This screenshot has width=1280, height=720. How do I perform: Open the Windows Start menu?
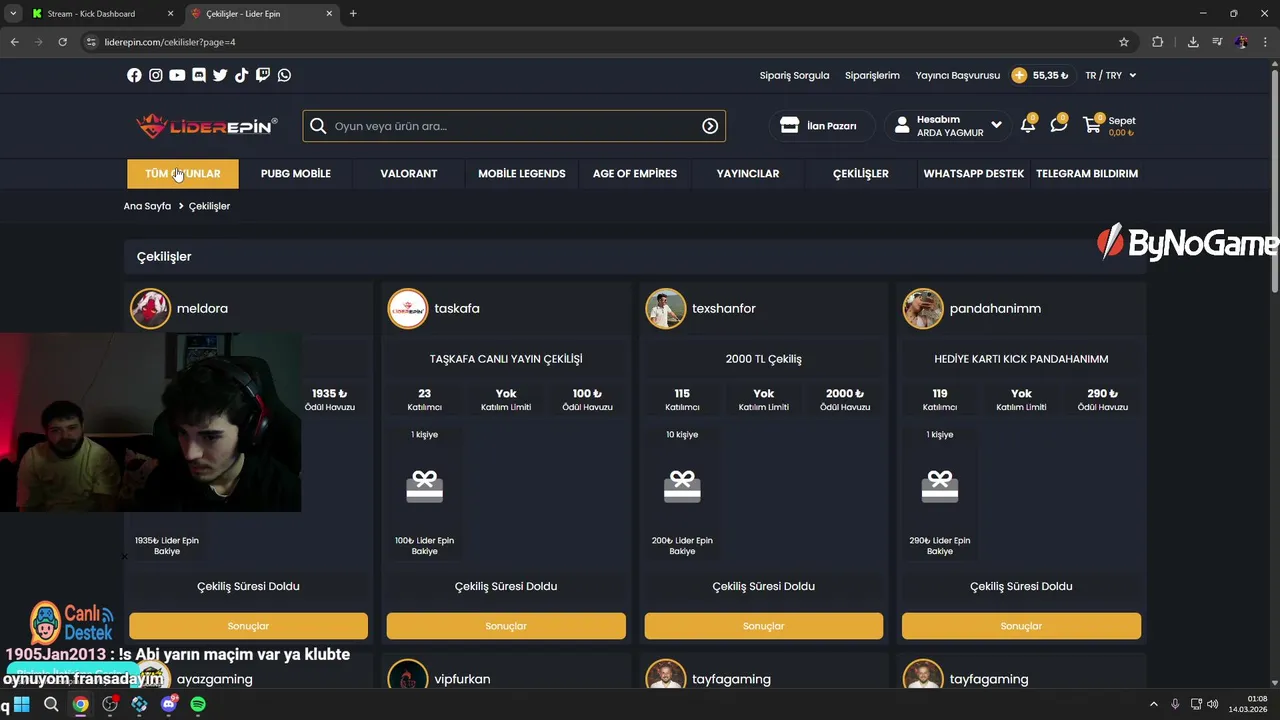pos(21,704)
